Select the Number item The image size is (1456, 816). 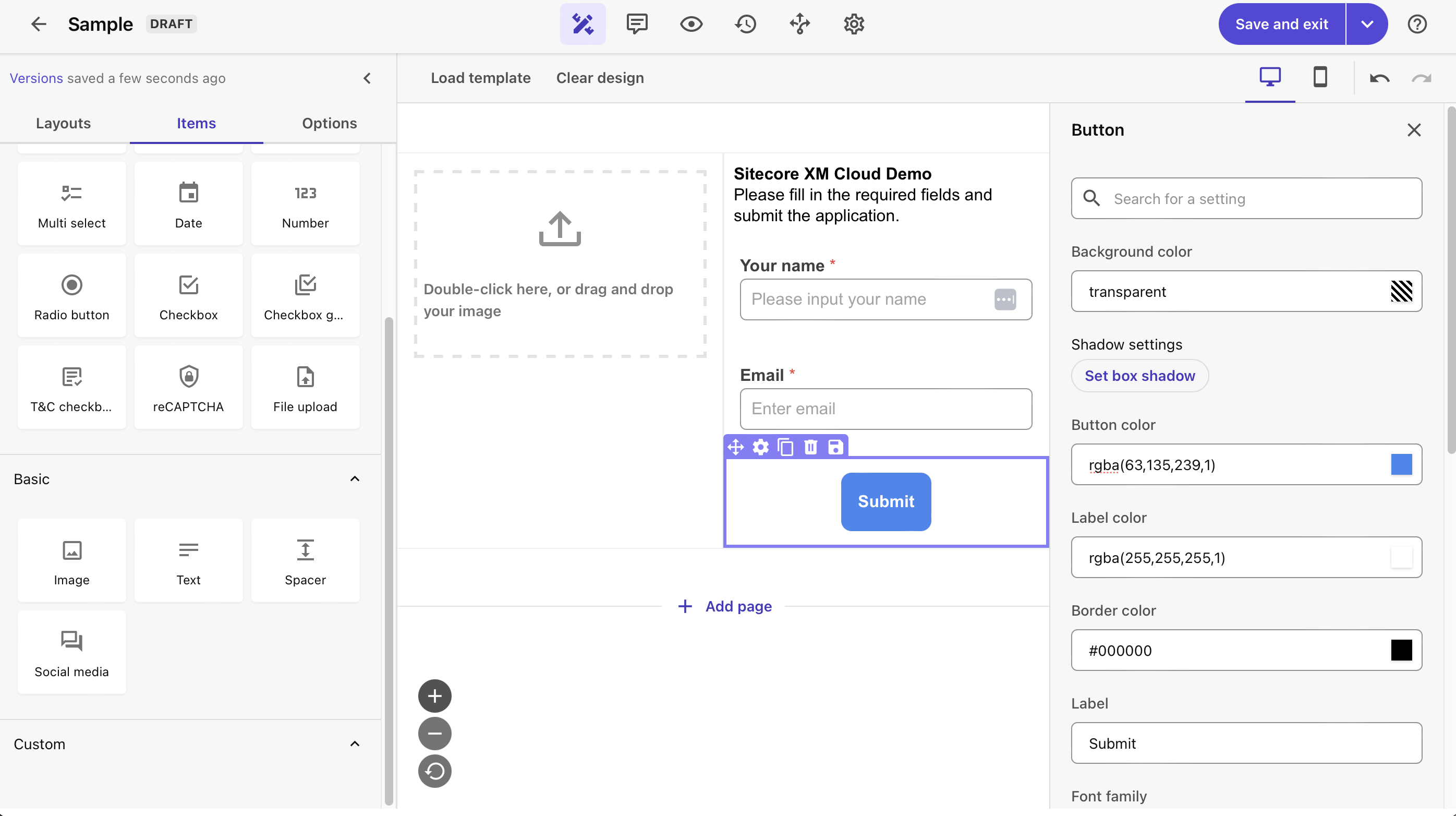click(x=305, y=203)
